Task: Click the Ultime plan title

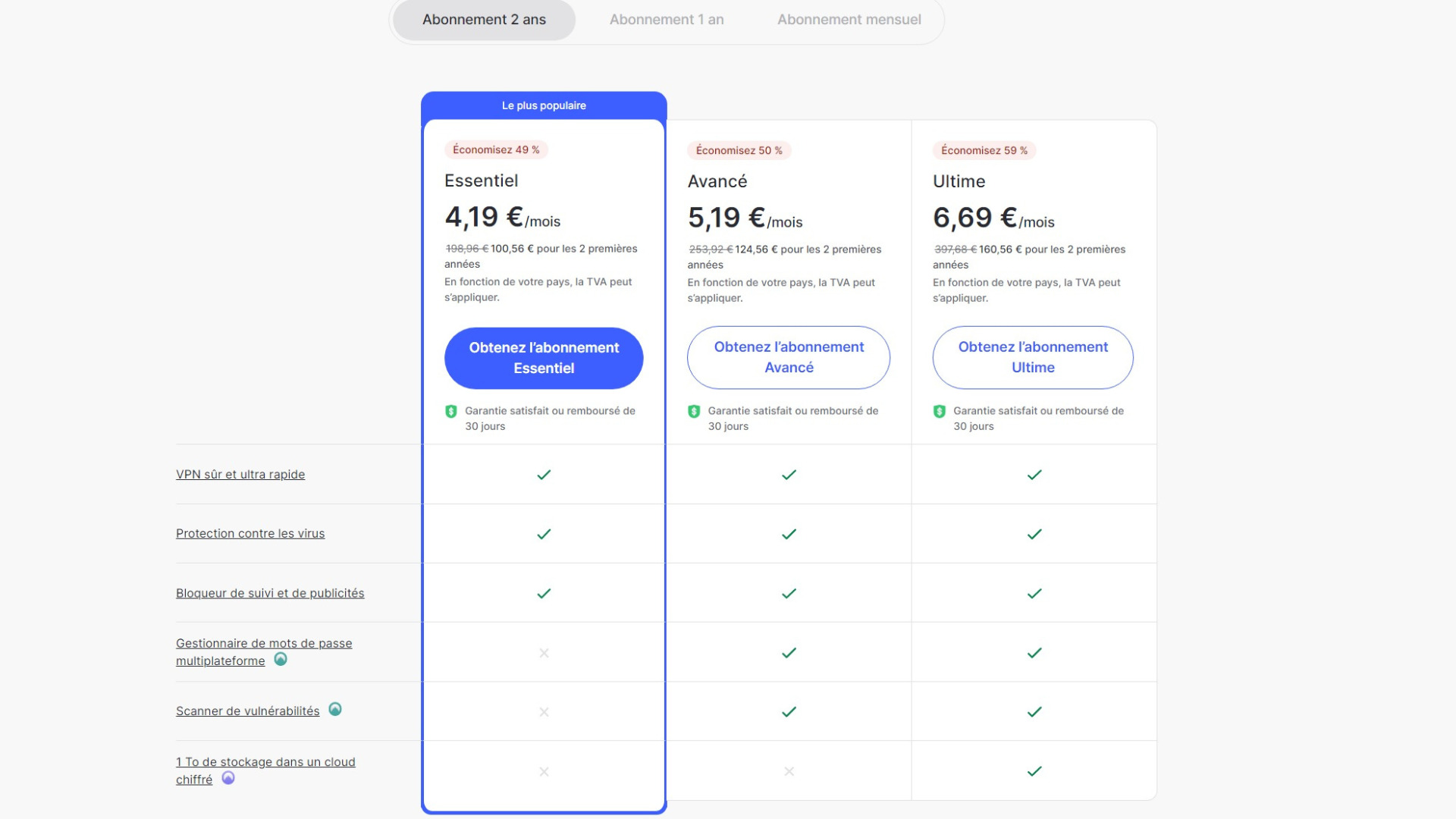Action: [x=959, y=181]
